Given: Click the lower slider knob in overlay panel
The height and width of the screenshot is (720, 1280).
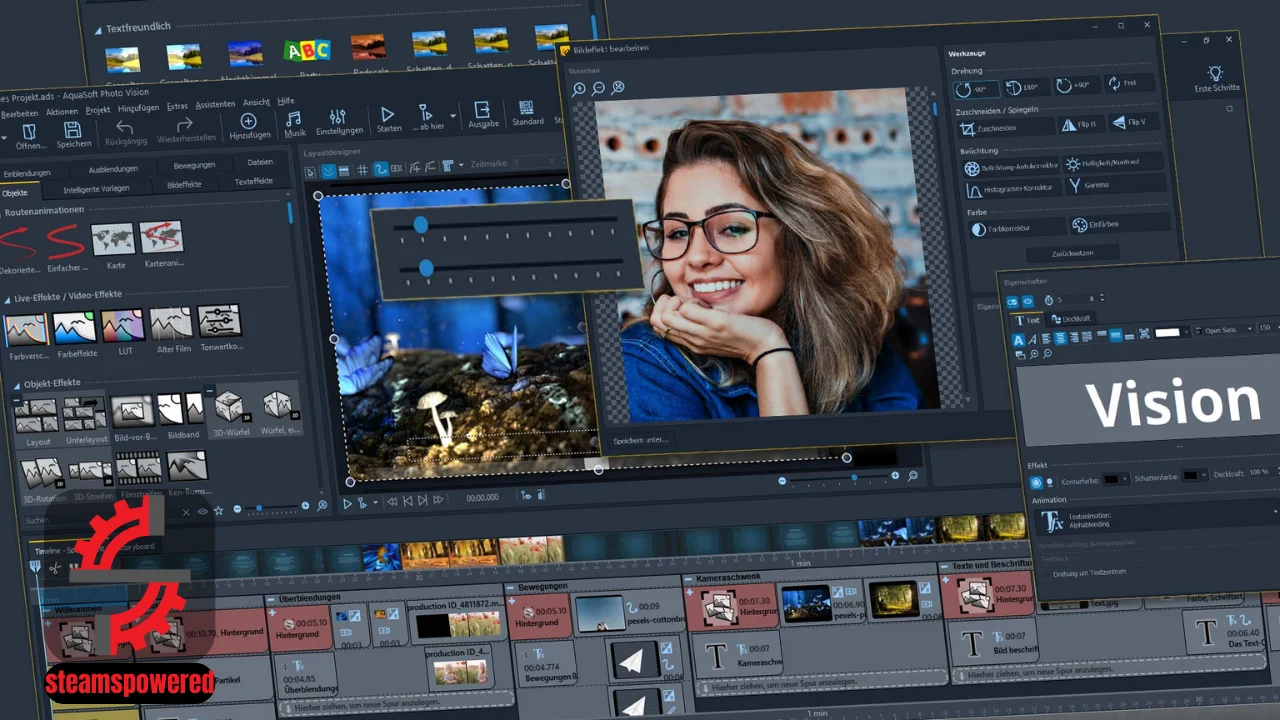Looking at the screenshot, I should (x=426, y=268).
